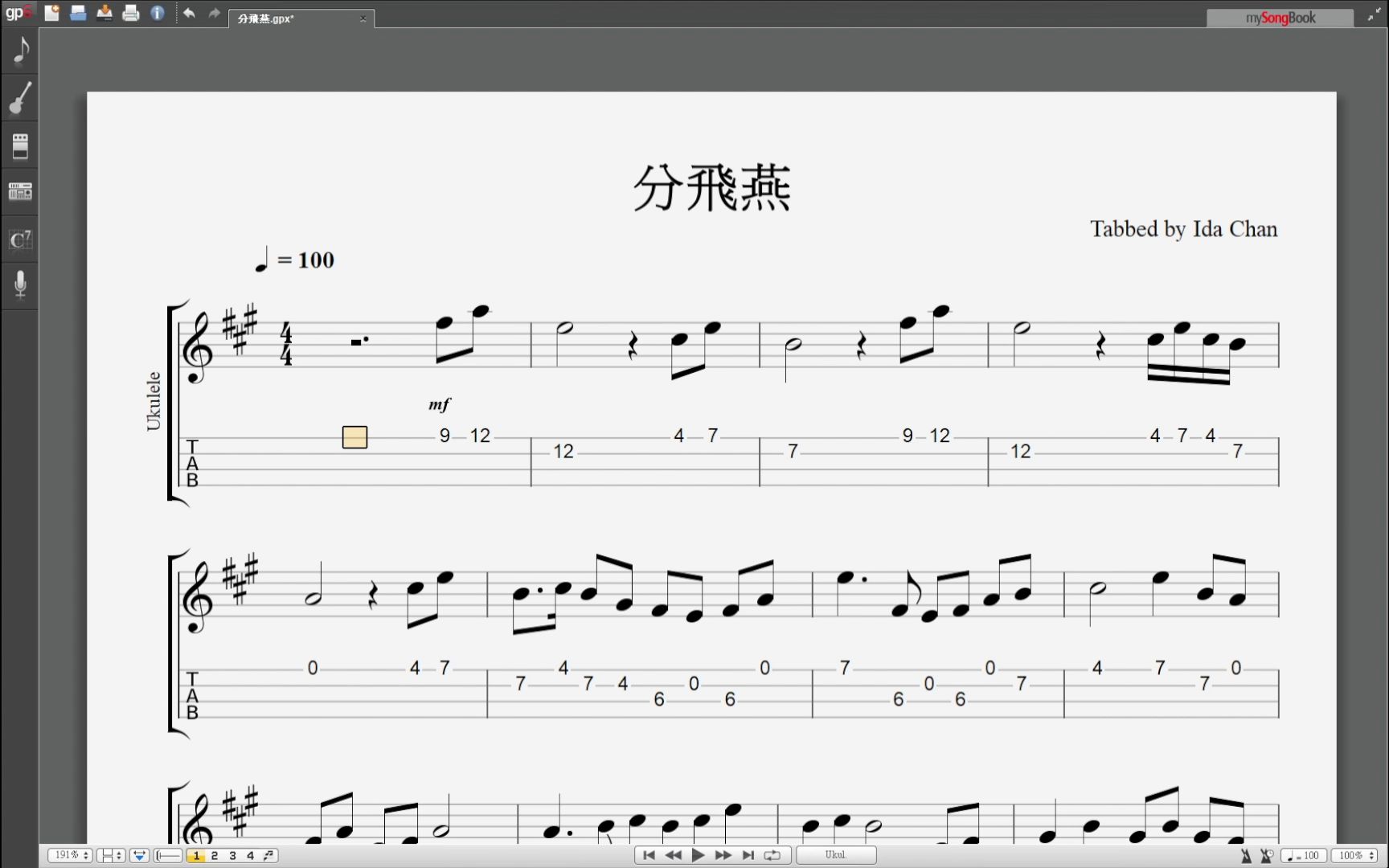Click the 4/4 time signature
This screenshot has height=868, width=1389.
coord(286,344)
